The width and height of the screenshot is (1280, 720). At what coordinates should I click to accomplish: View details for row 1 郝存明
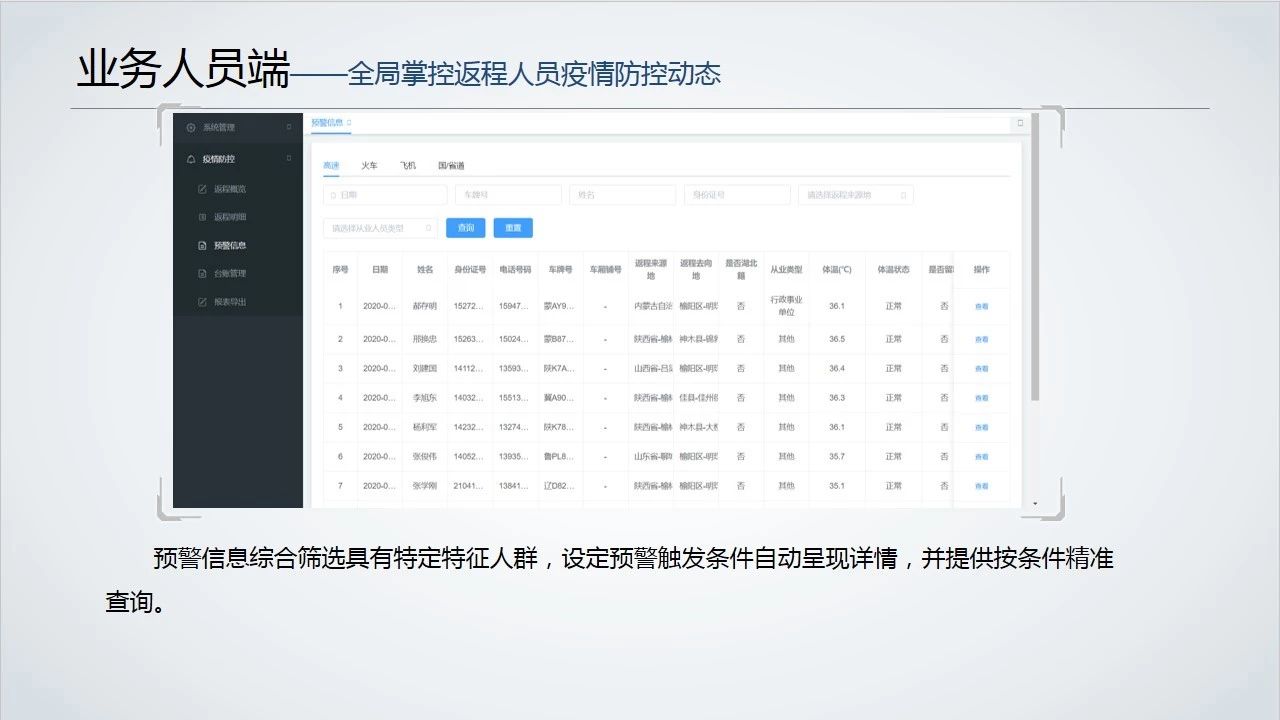pos(981,307)
